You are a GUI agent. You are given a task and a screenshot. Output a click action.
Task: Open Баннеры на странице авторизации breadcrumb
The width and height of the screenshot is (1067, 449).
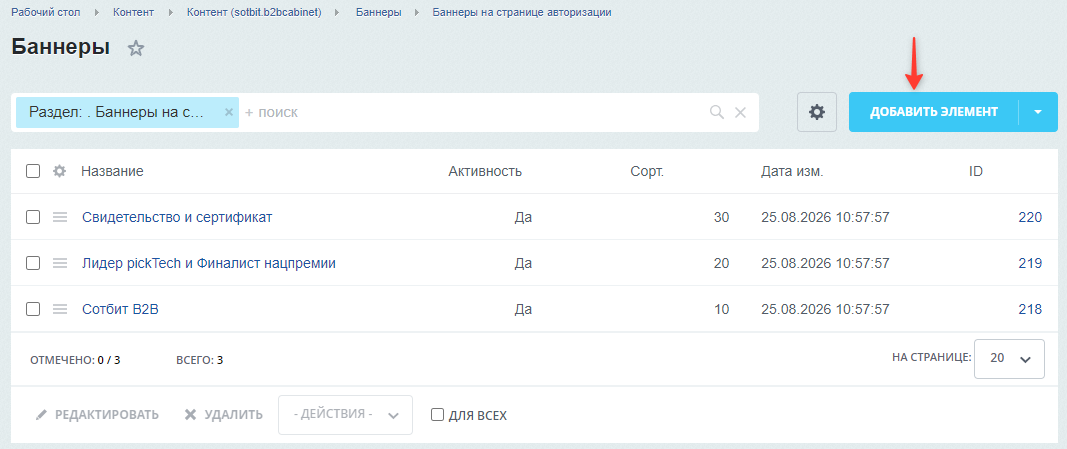point(522,12)
